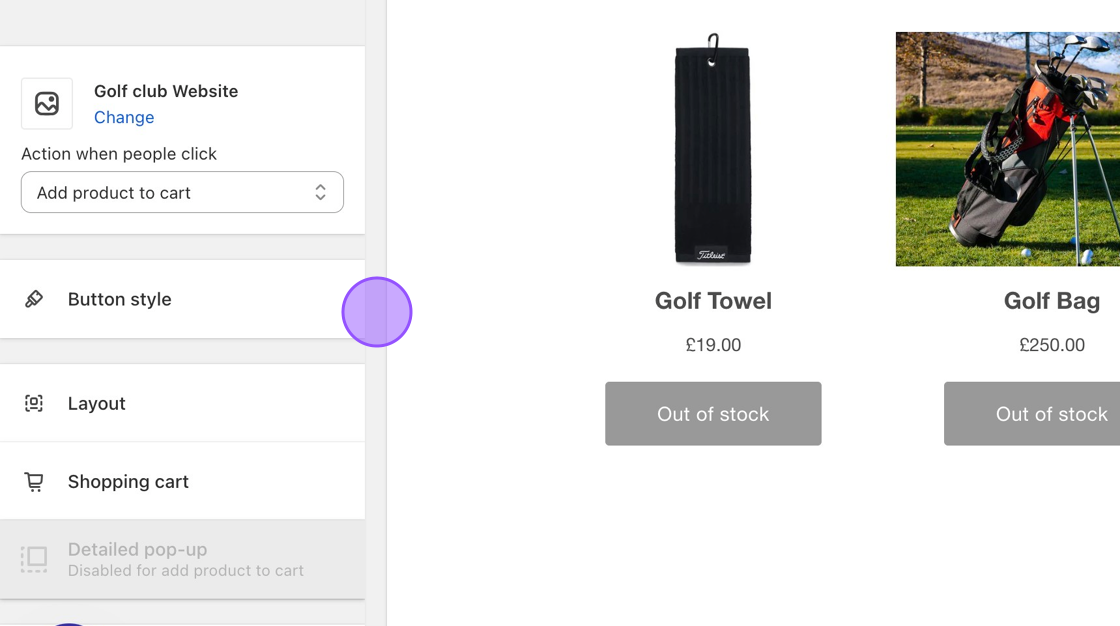Select the Detailed pop-up label
Image resolution: width=1120 pixels, height=626 pixels.
(x=138, y=549)
